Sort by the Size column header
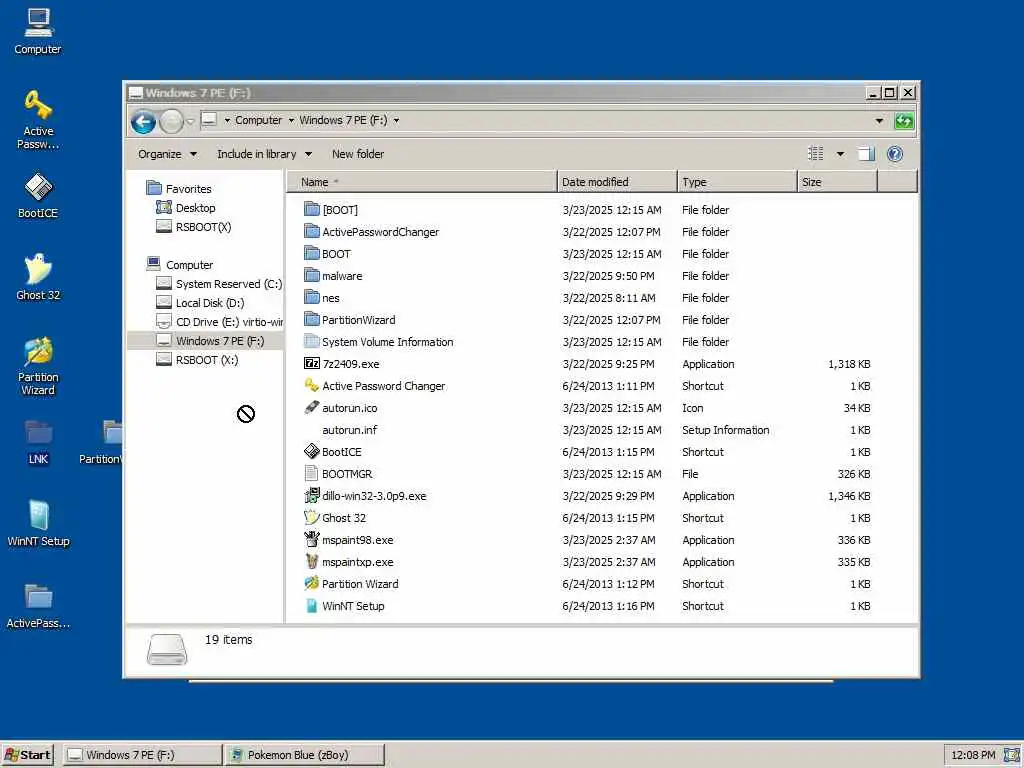This screenshot has width=1024, height=768. (837, 182)
